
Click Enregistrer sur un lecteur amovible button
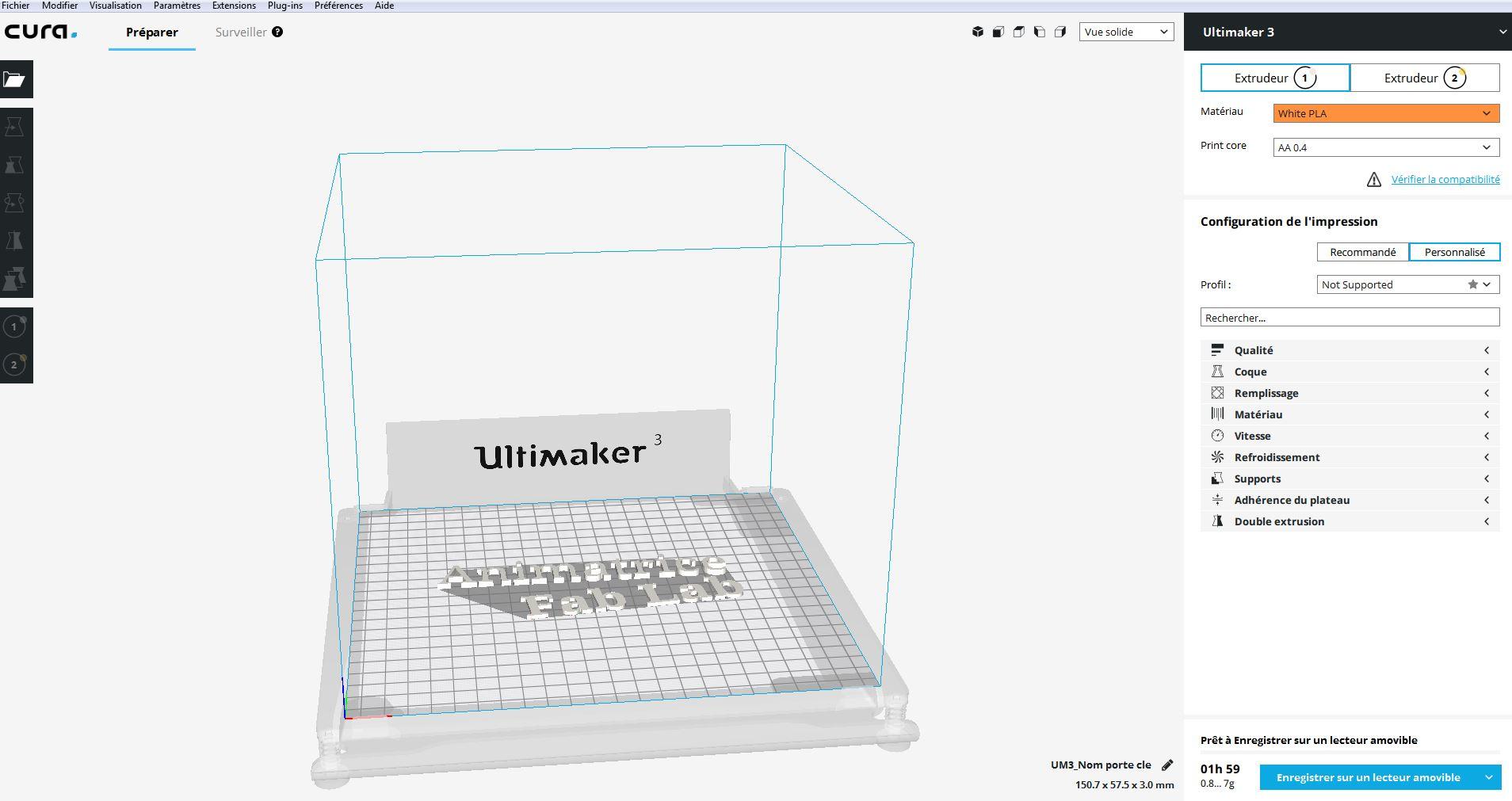tap(1369, 777)
